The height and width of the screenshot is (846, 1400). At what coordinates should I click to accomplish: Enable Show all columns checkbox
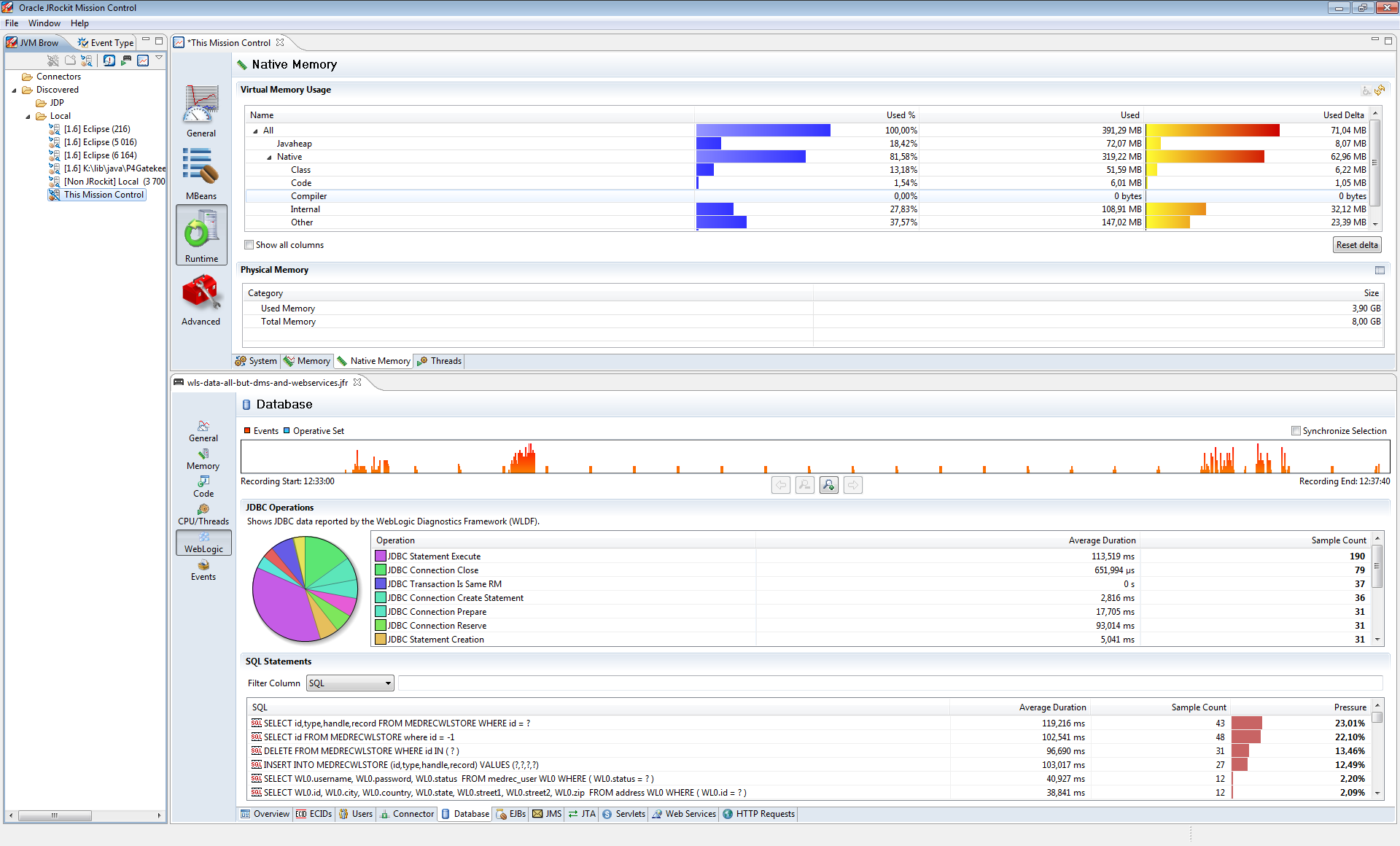pyautogui.click(x=249, y=245)
